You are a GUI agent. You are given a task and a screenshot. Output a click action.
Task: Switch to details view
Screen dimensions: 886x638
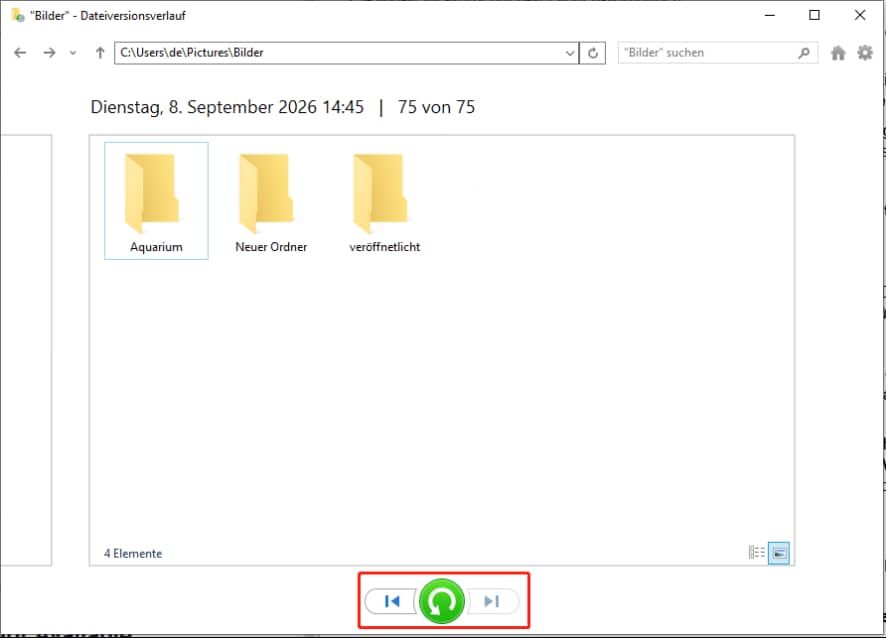click(x=757, y=552)
